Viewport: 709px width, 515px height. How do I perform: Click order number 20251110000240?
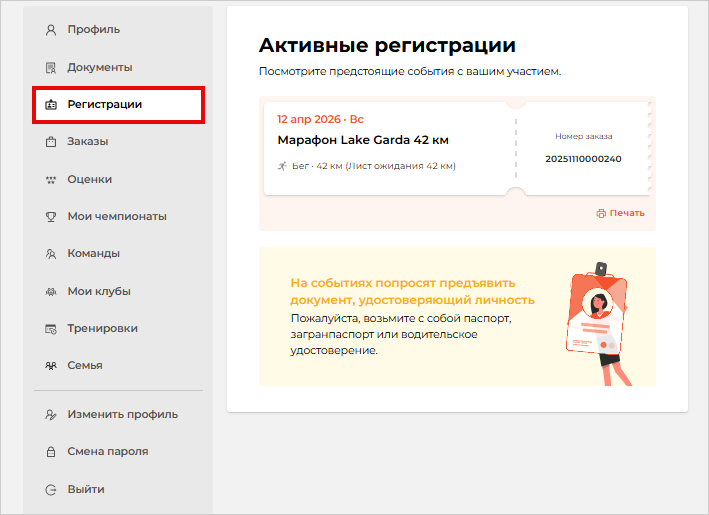coord(583,158)
